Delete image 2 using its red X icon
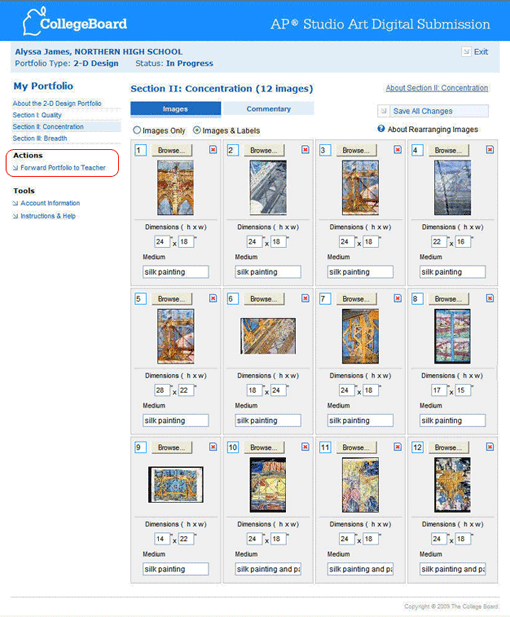The image size is (510, 617). pos(305,150)
